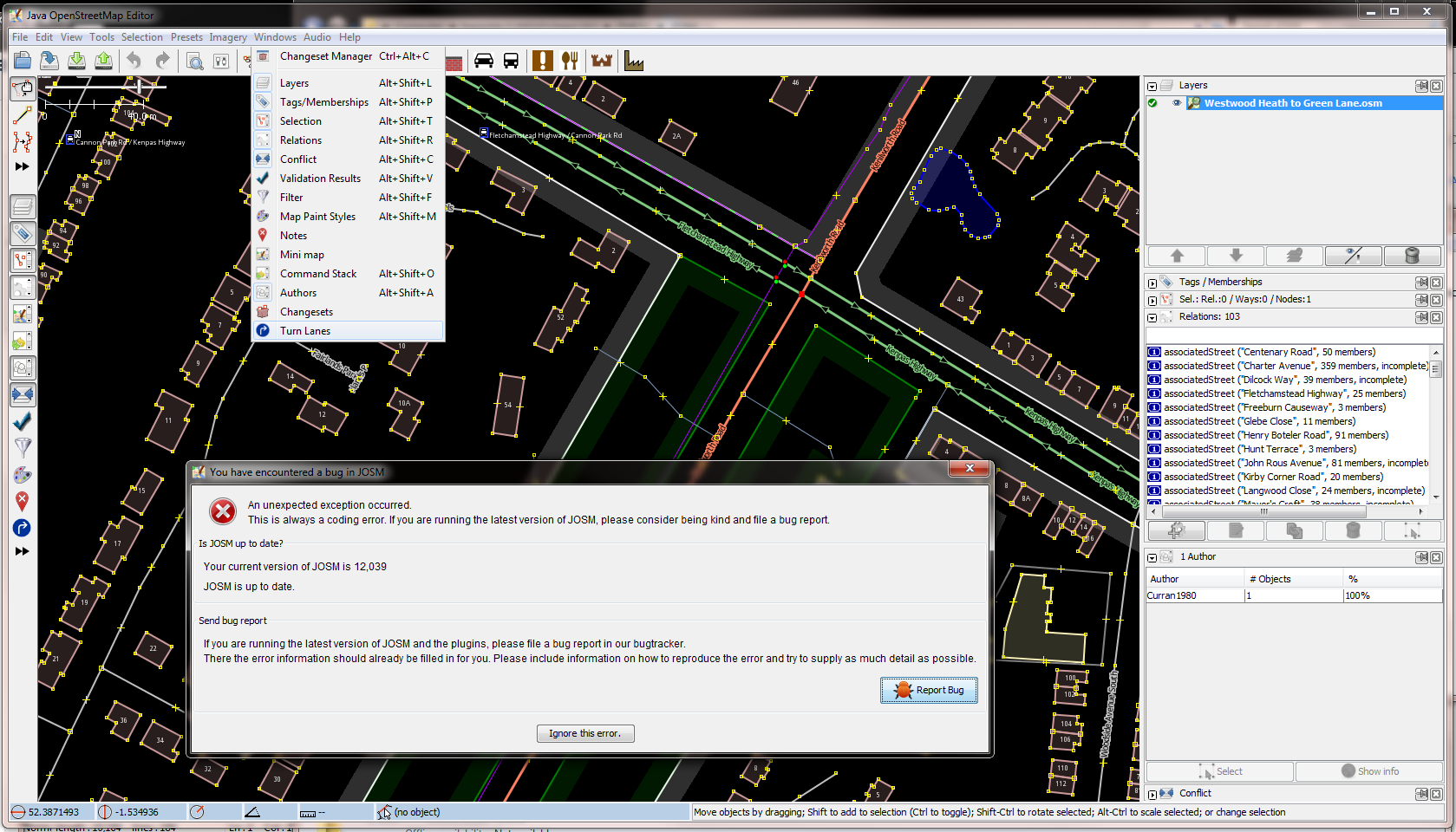Collapse the Relations panel
This screenshot has height=832, width=1456.
1152,317
